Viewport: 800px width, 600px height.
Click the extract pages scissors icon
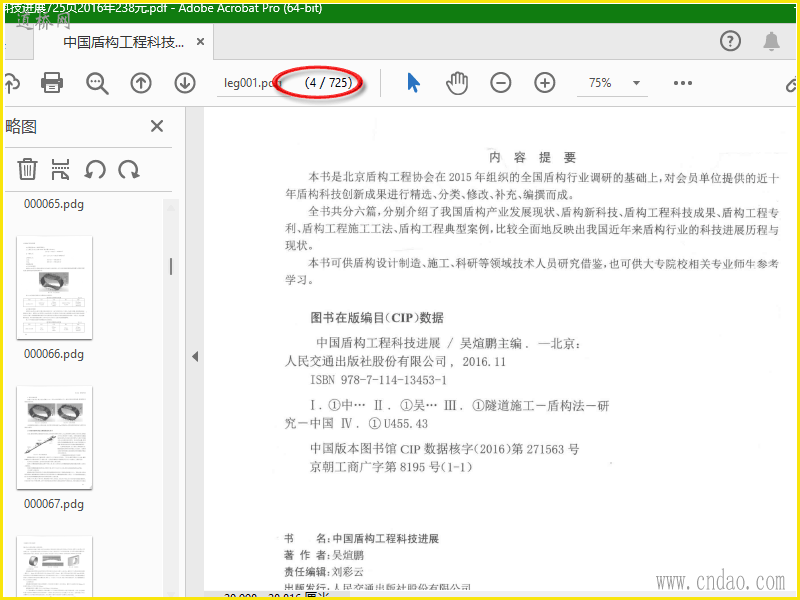60,169
